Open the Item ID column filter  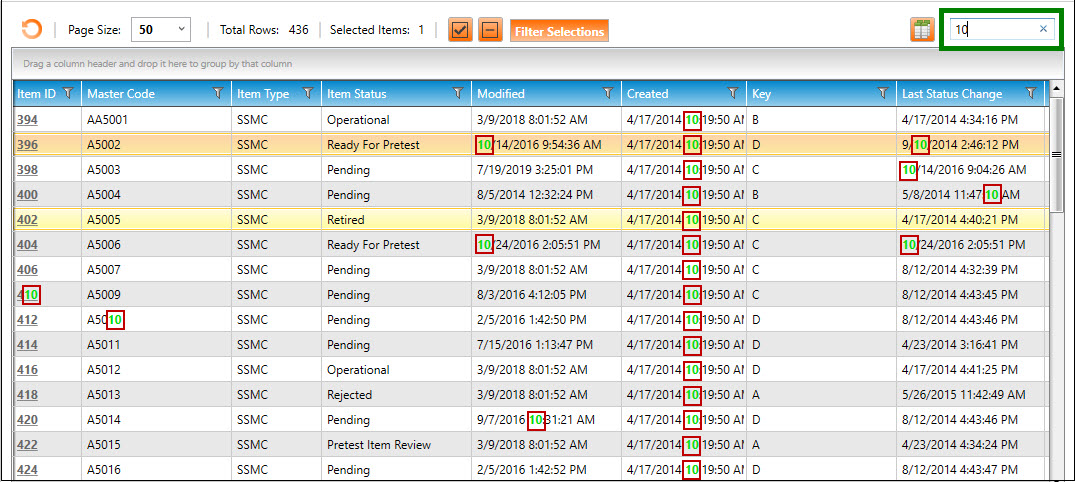[x=68, y=94]
